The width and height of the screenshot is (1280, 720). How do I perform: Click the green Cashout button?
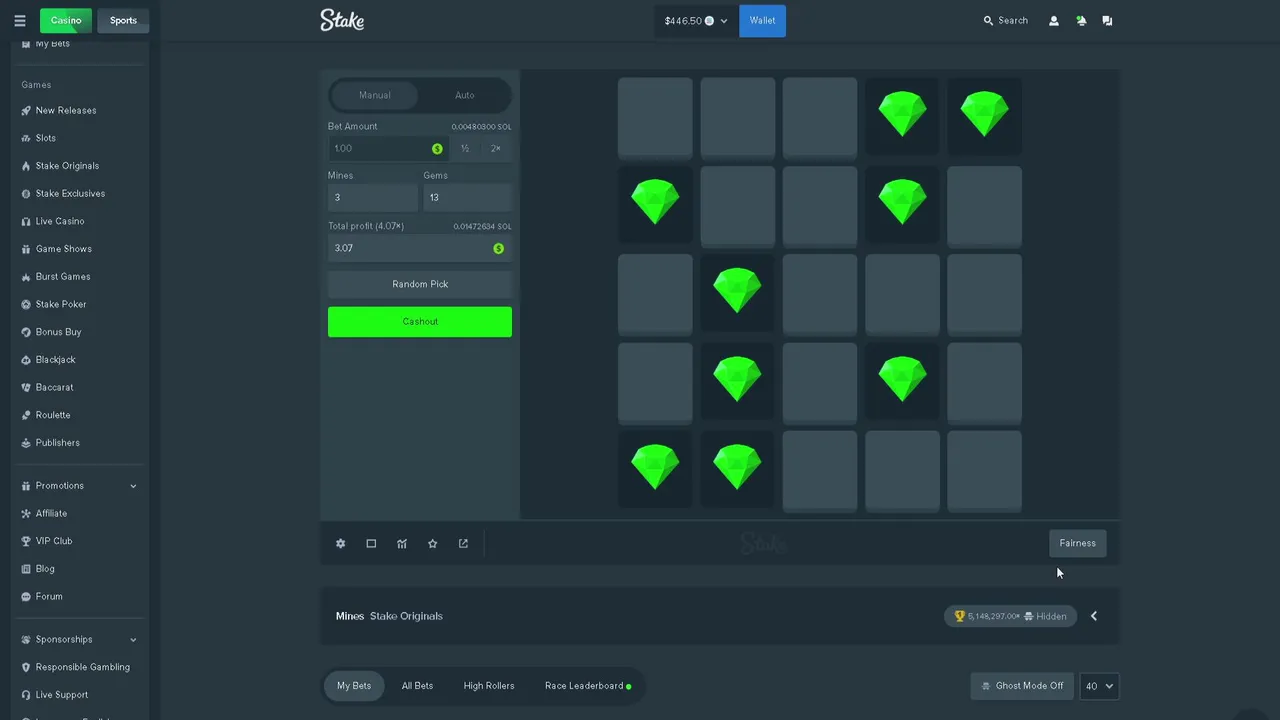pyautogui.click(x=420, y=321)
